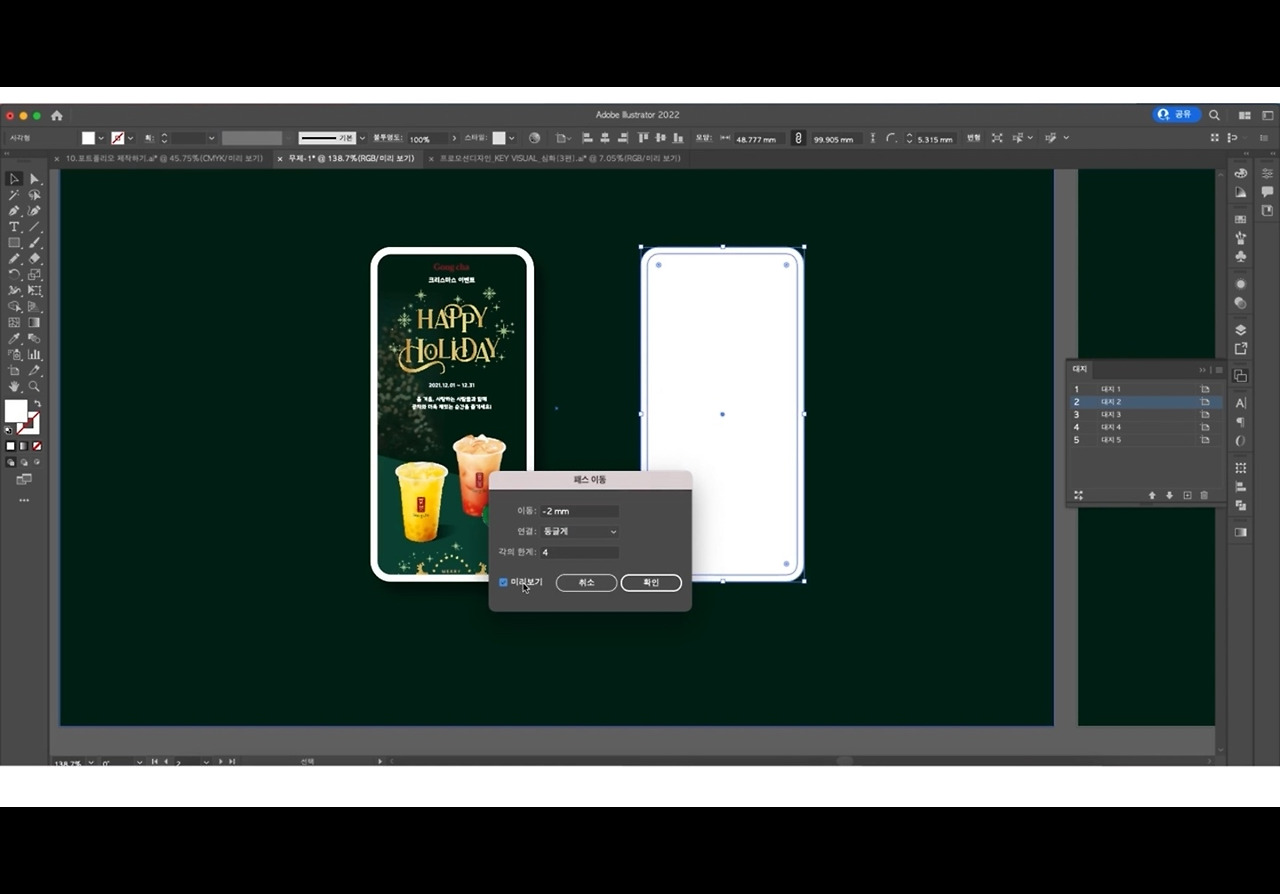The height and width of the screenshot is (894, 1280).
Task: Select the Type tool in the toolbar
Action: coord(14,227)
